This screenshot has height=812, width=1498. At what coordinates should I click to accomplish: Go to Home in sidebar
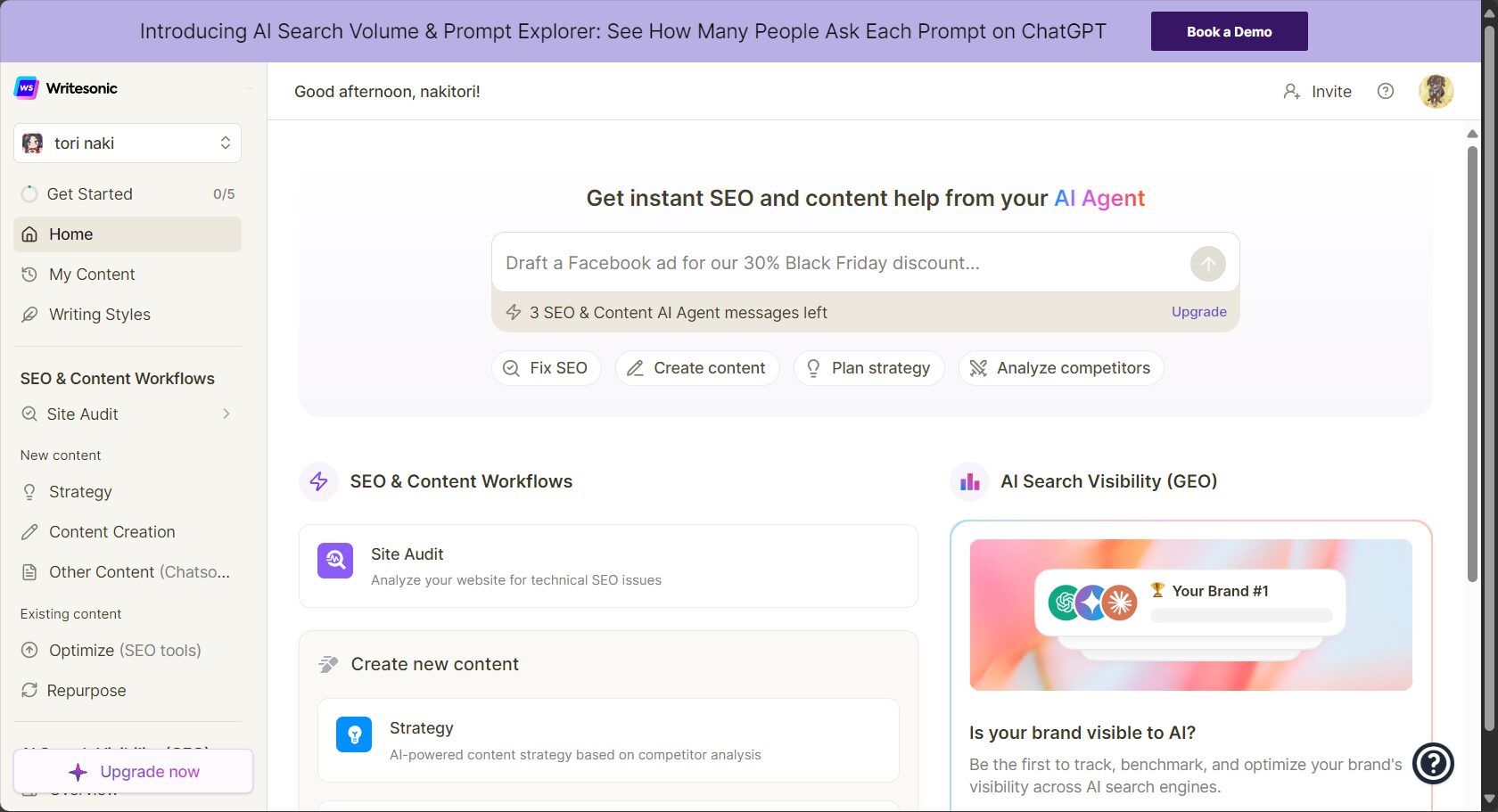[x=128, y=234]
